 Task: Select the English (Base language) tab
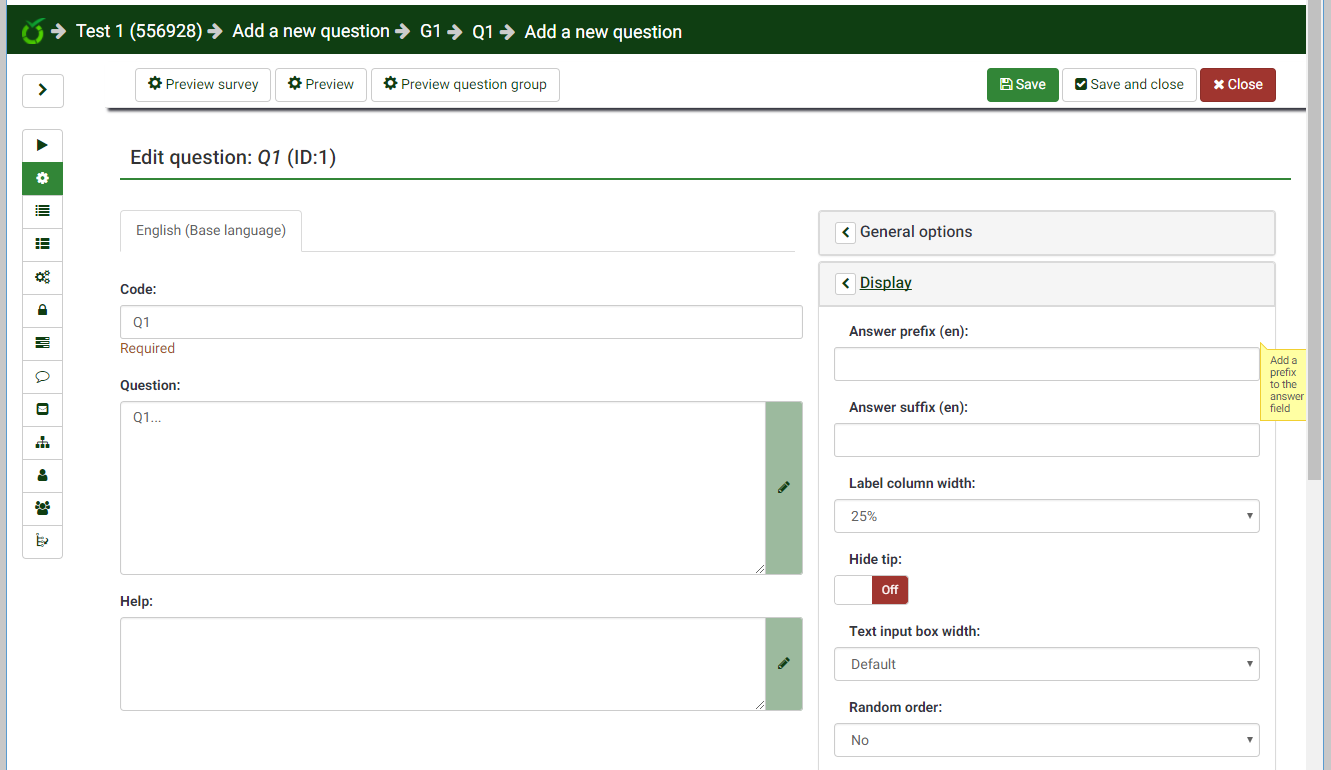(x=211, y=230)
